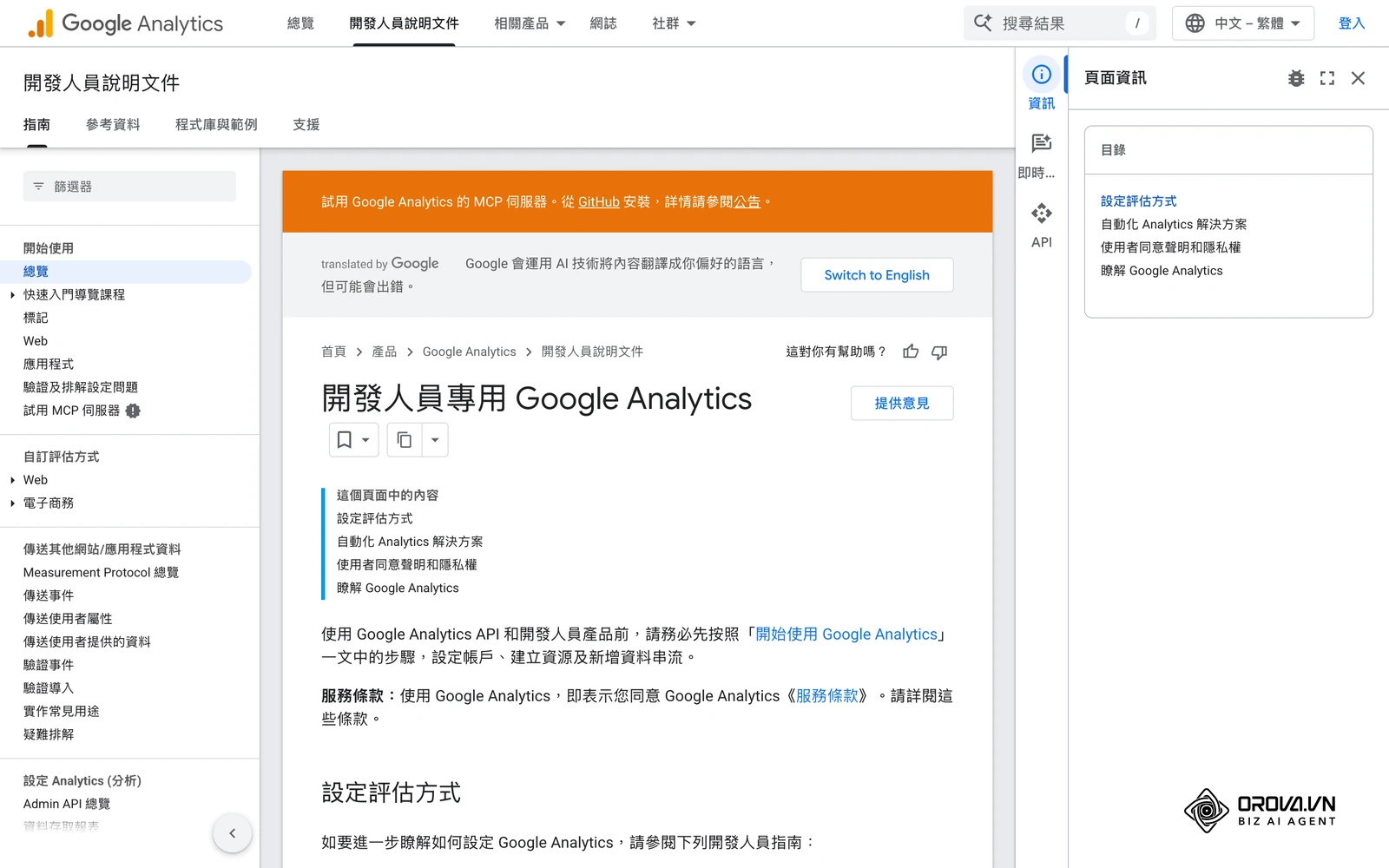1389x868 pixels.
Task: Click the globe language icon
Action: (1195, 23)
